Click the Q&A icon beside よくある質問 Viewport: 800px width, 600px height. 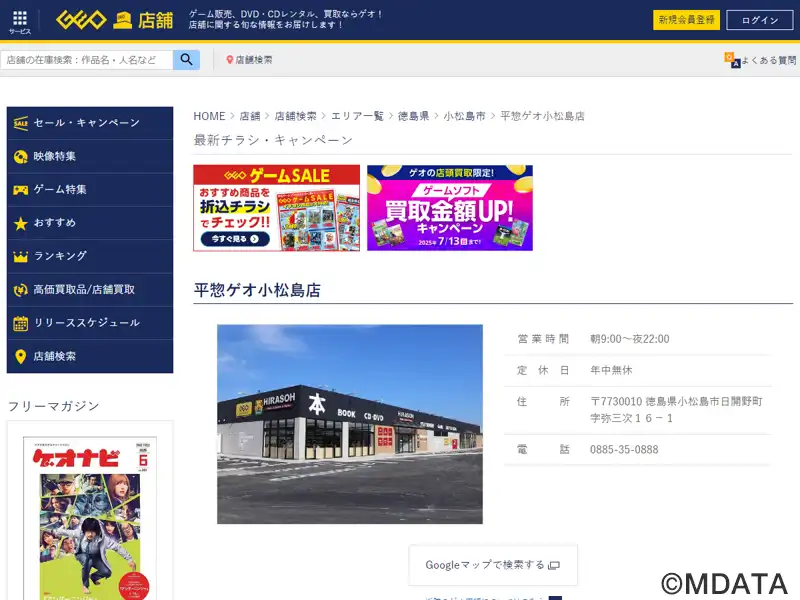coord(732,60)
